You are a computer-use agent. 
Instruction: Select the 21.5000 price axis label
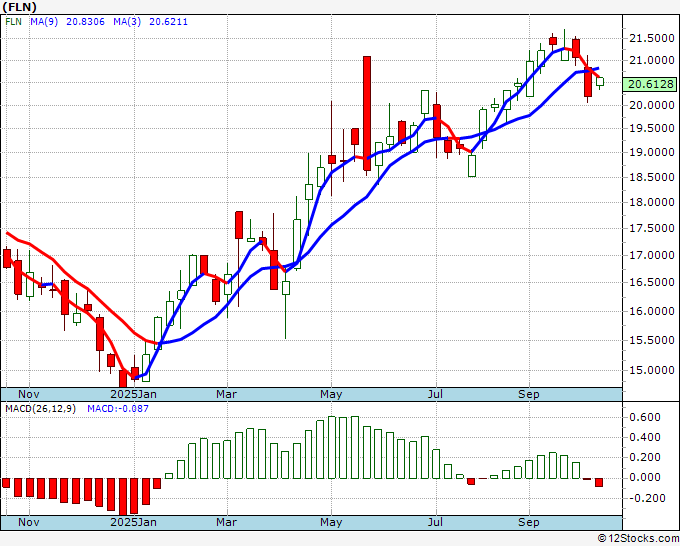pyautogui.click(x=651, y=39)
